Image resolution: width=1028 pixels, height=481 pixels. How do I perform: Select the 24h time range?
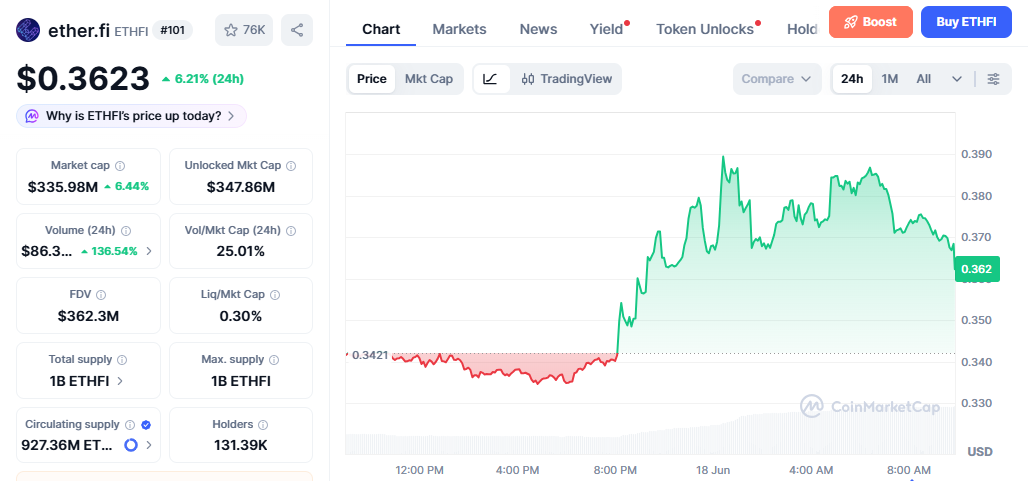coord(852,79)
